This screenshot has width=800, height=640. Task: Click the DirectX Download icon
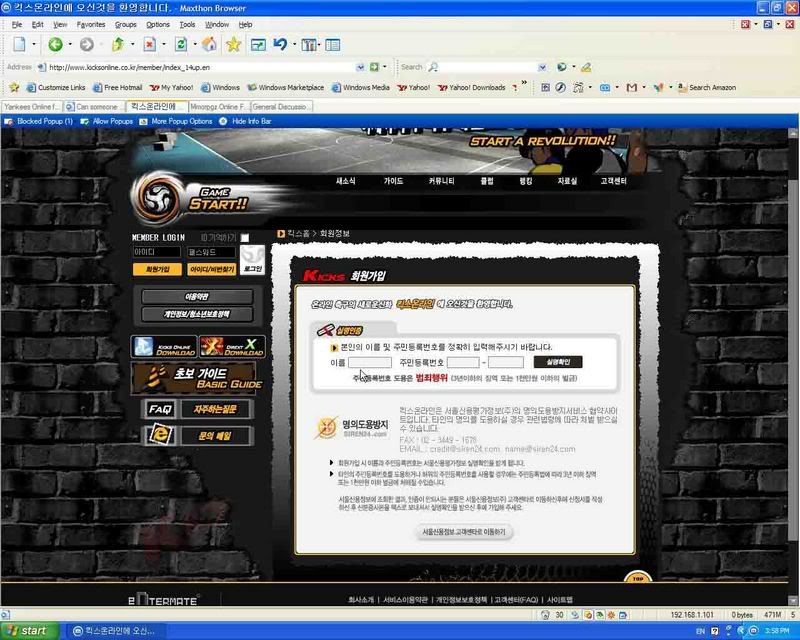pos(232,347)
